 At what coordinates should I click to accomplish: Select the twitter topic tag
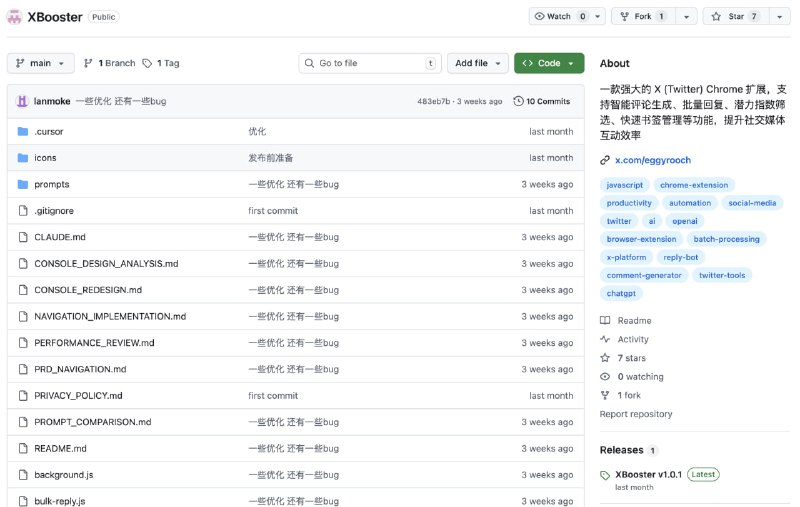point(619,221)
